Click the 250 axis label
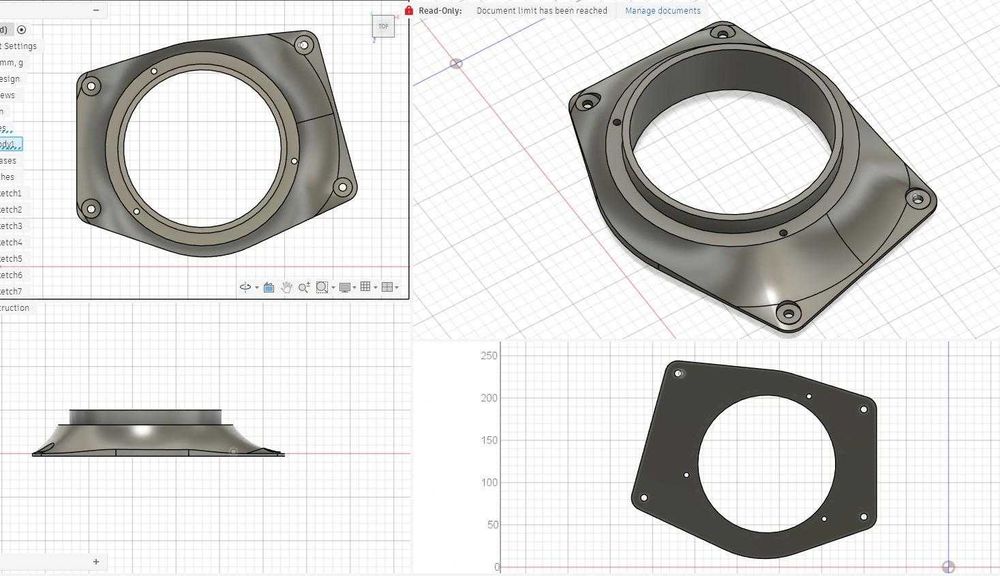 coord(489,355)
